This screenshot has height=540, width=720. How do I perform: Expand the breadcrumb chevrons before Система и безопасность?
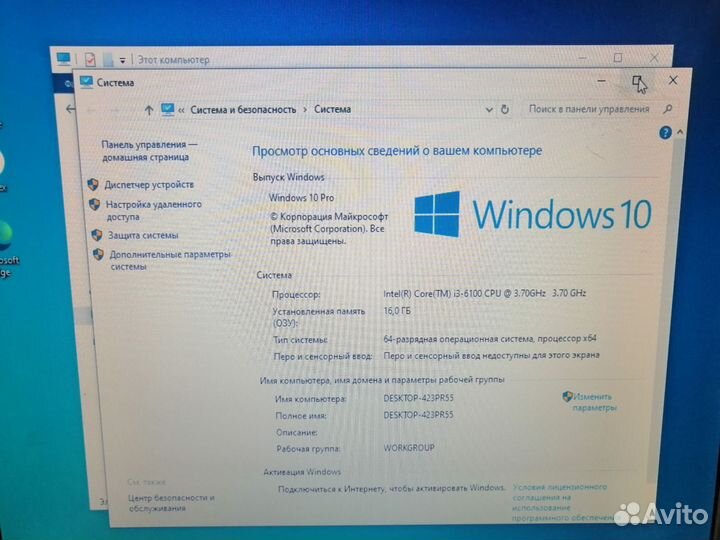183,109
